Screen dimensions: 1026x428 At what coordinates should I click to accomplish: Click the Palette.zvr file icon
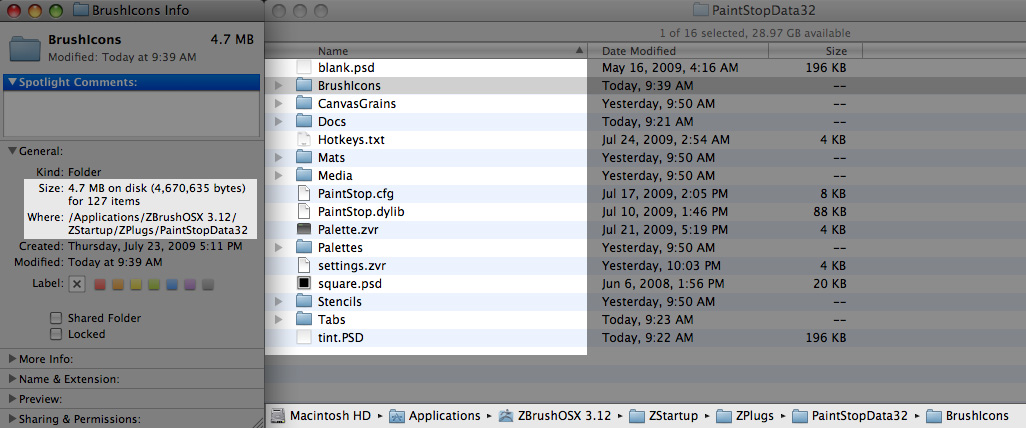click(x=304, y=229)
